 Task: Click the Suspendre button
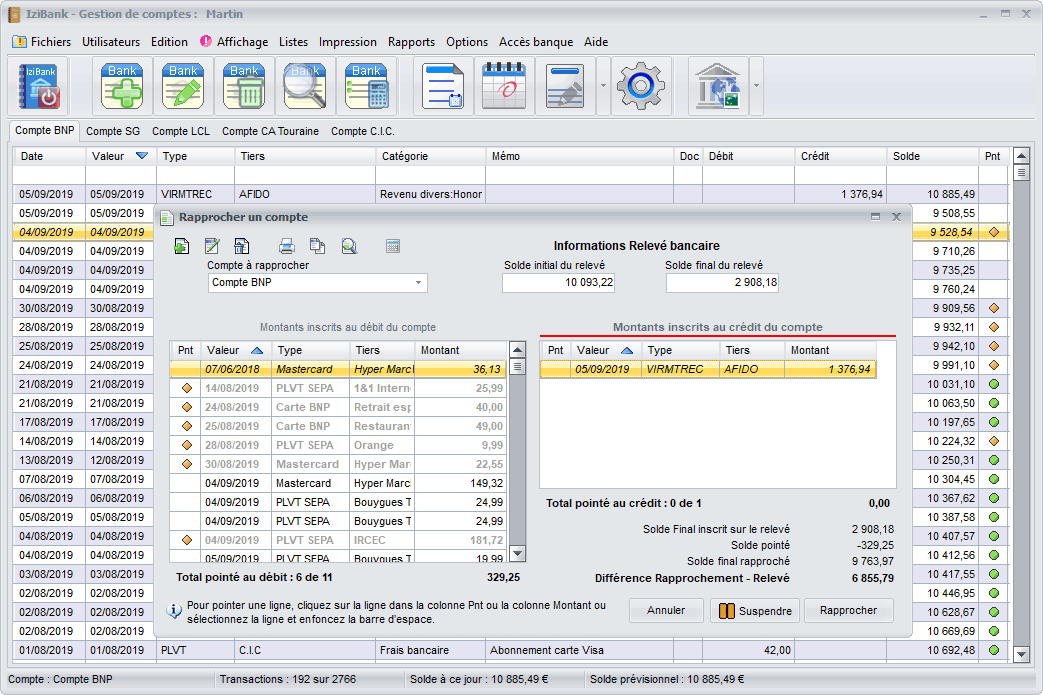754,611
